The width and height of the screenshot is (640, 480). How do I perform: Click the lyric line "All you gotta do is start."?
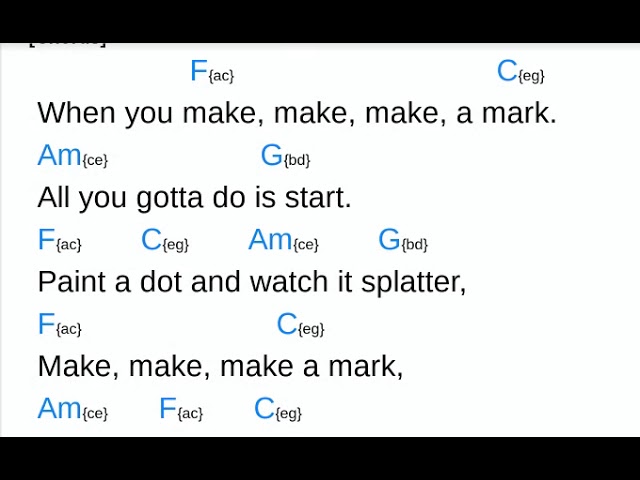coord(194,198)
